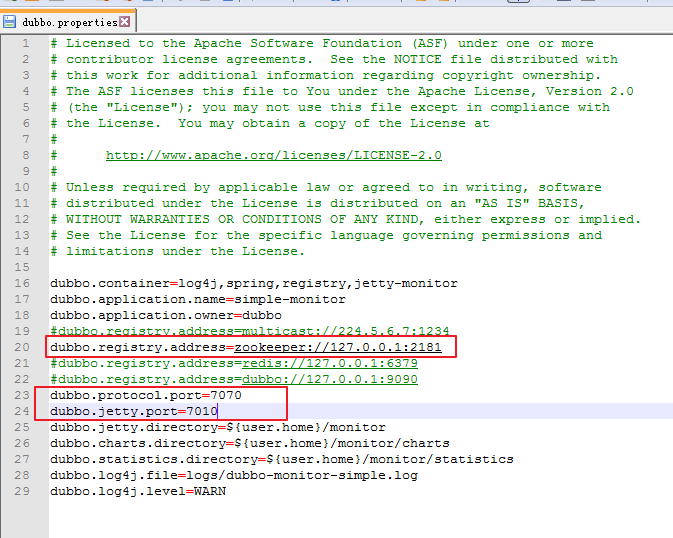Click comment 'the License. You may obtain a copy' line
Image resolution: width=673 pixels, height=538 pixels.
point(270,123)
